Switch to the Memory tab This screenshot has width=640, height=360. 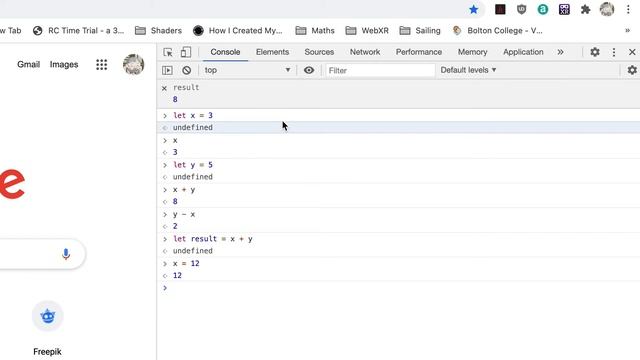coord(472,52)
